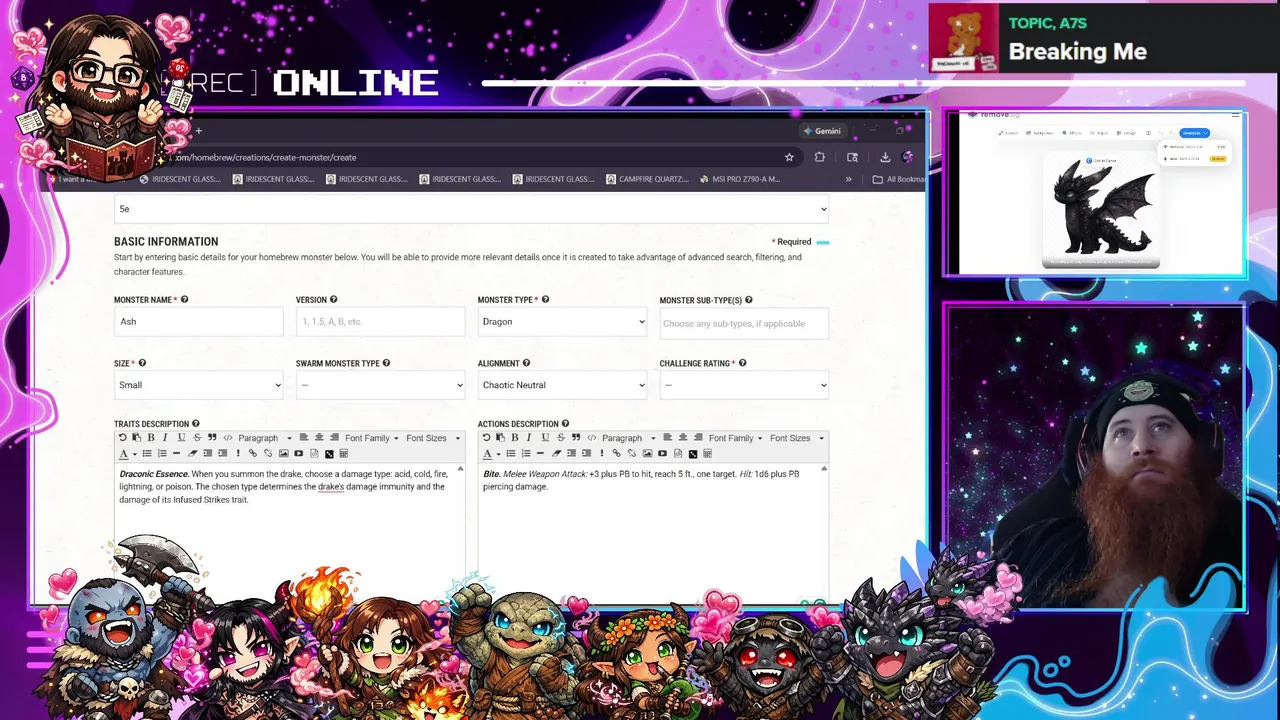Click the Monster Sub-Type(s) field
The width and height of the screenshot is (1280, 720).
[744, 323]
